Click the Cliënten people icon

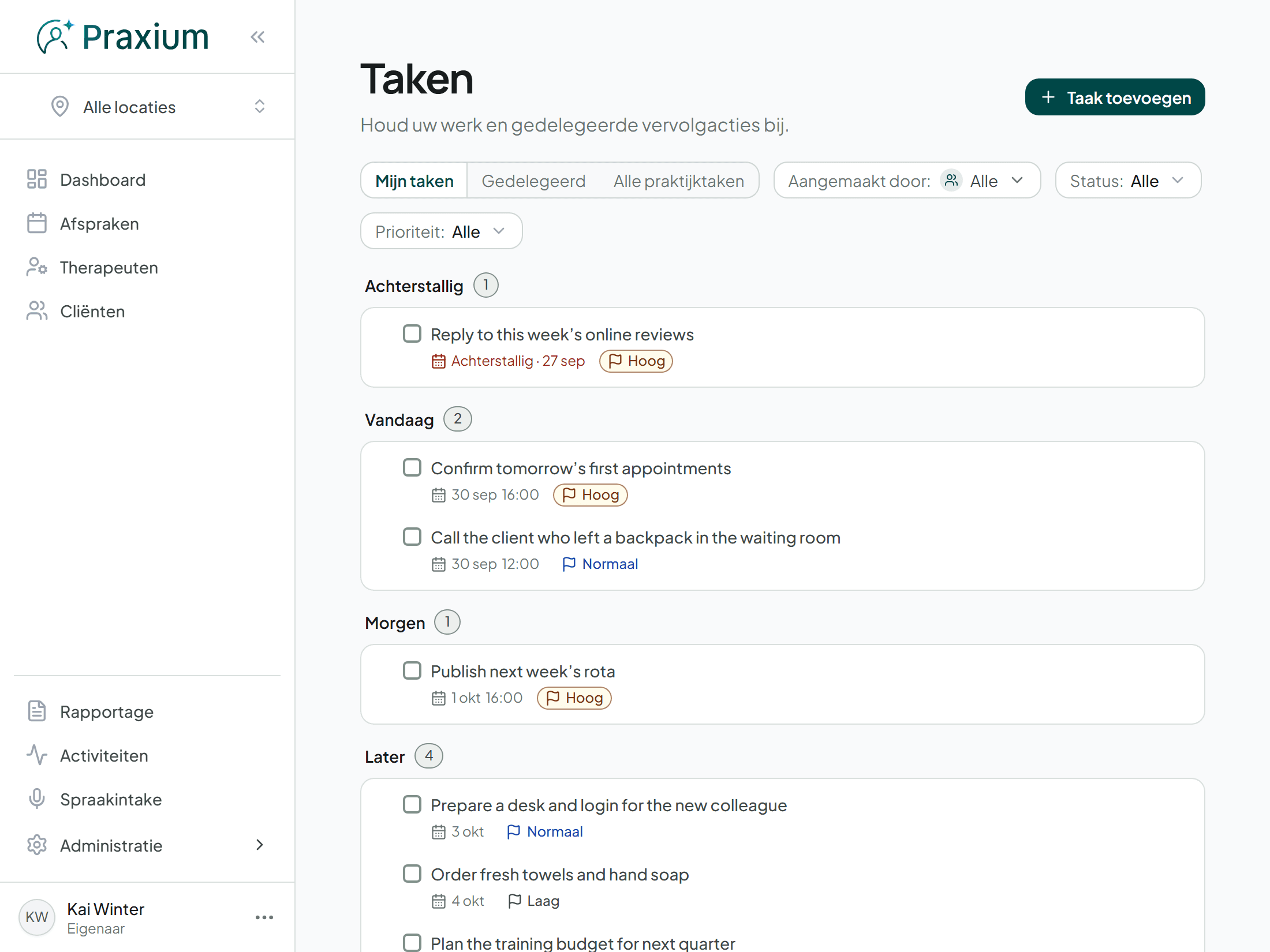37,311
